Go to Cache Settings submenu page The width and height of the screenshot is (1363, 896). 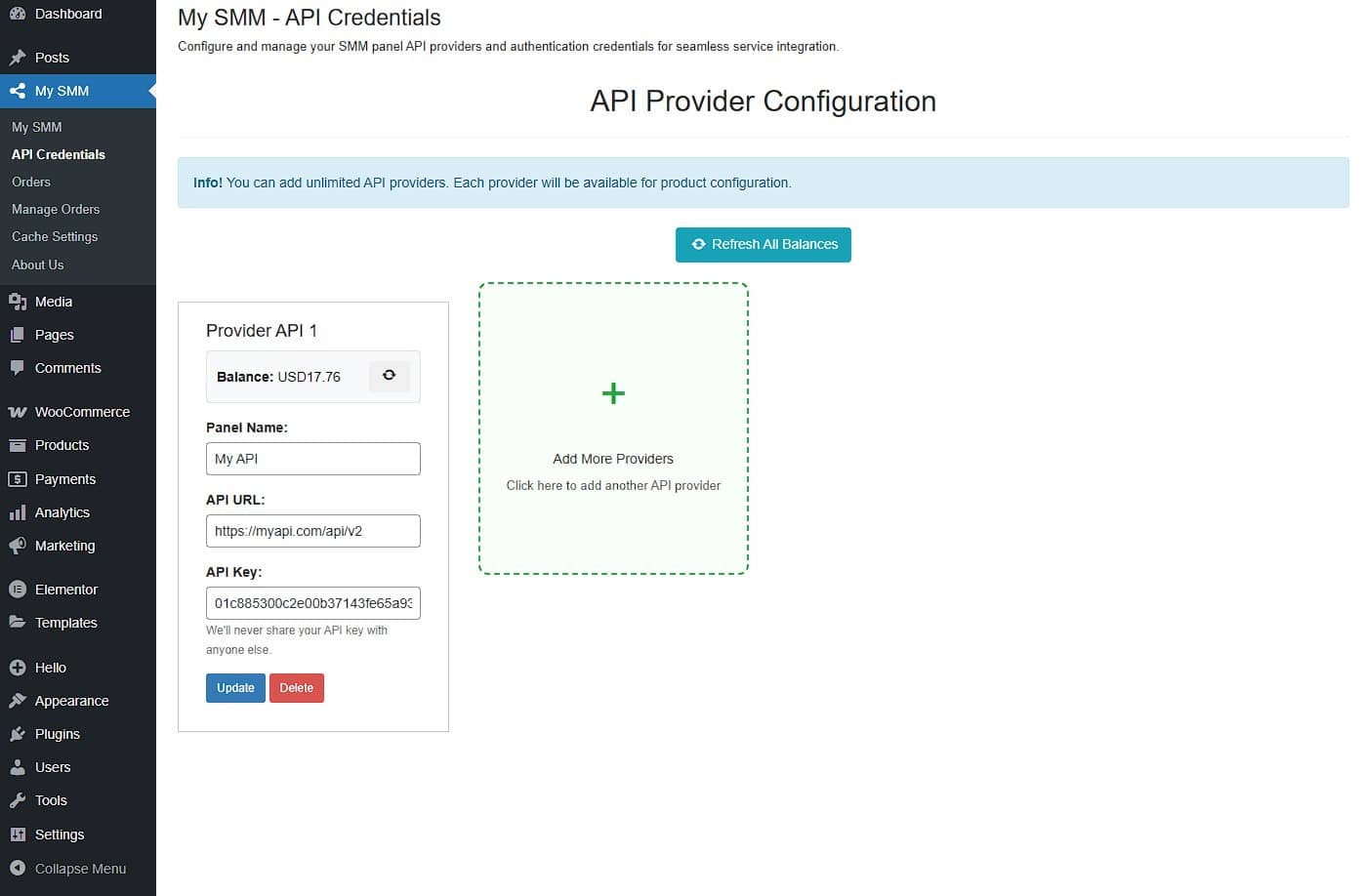pos(55,236)
